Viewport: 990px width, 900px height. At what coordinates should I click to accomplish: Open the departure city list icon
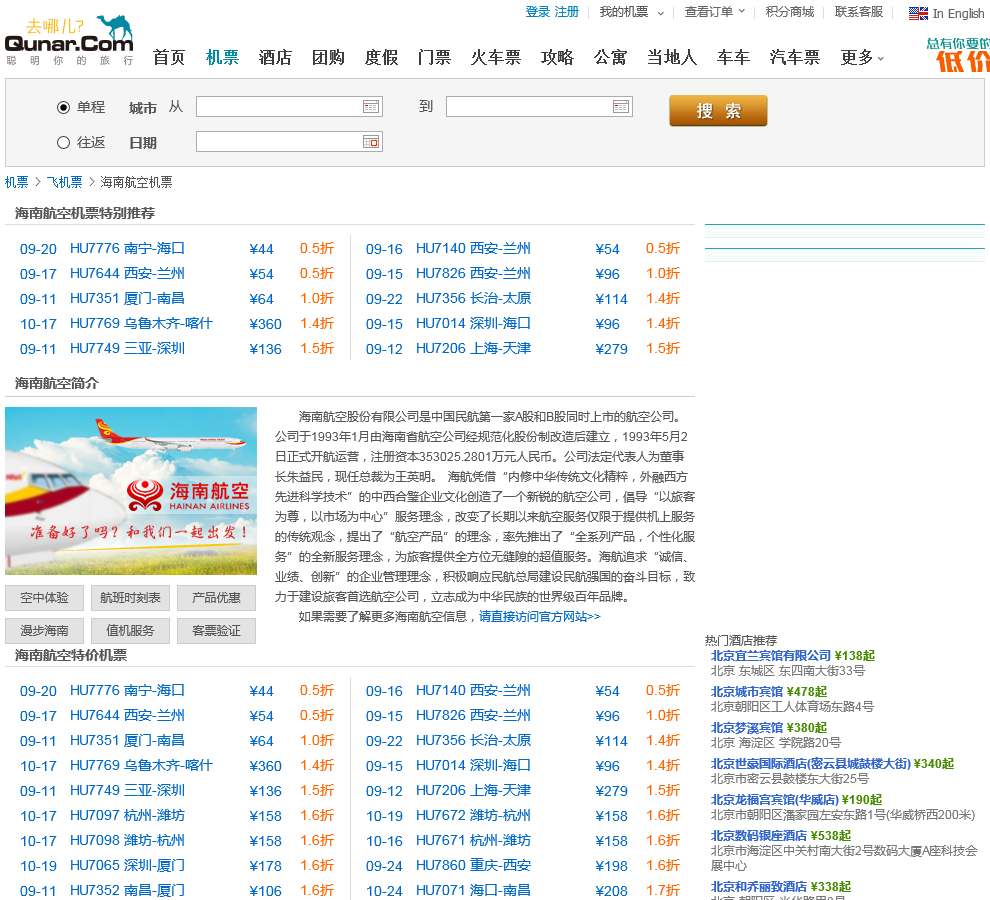point(371,106)
